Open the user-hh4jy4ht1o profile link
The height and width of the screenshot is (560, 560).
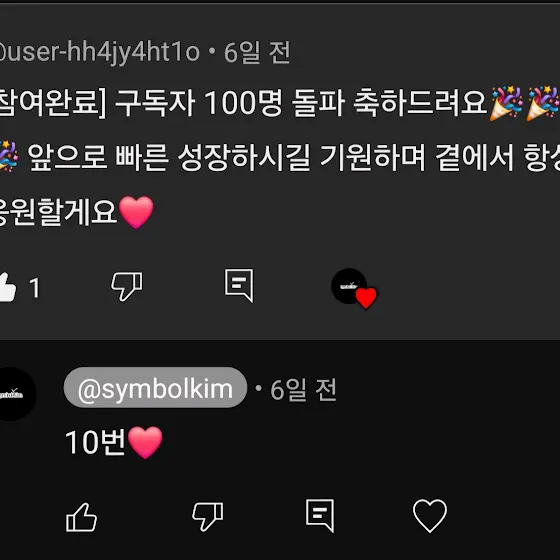[100, 52]
